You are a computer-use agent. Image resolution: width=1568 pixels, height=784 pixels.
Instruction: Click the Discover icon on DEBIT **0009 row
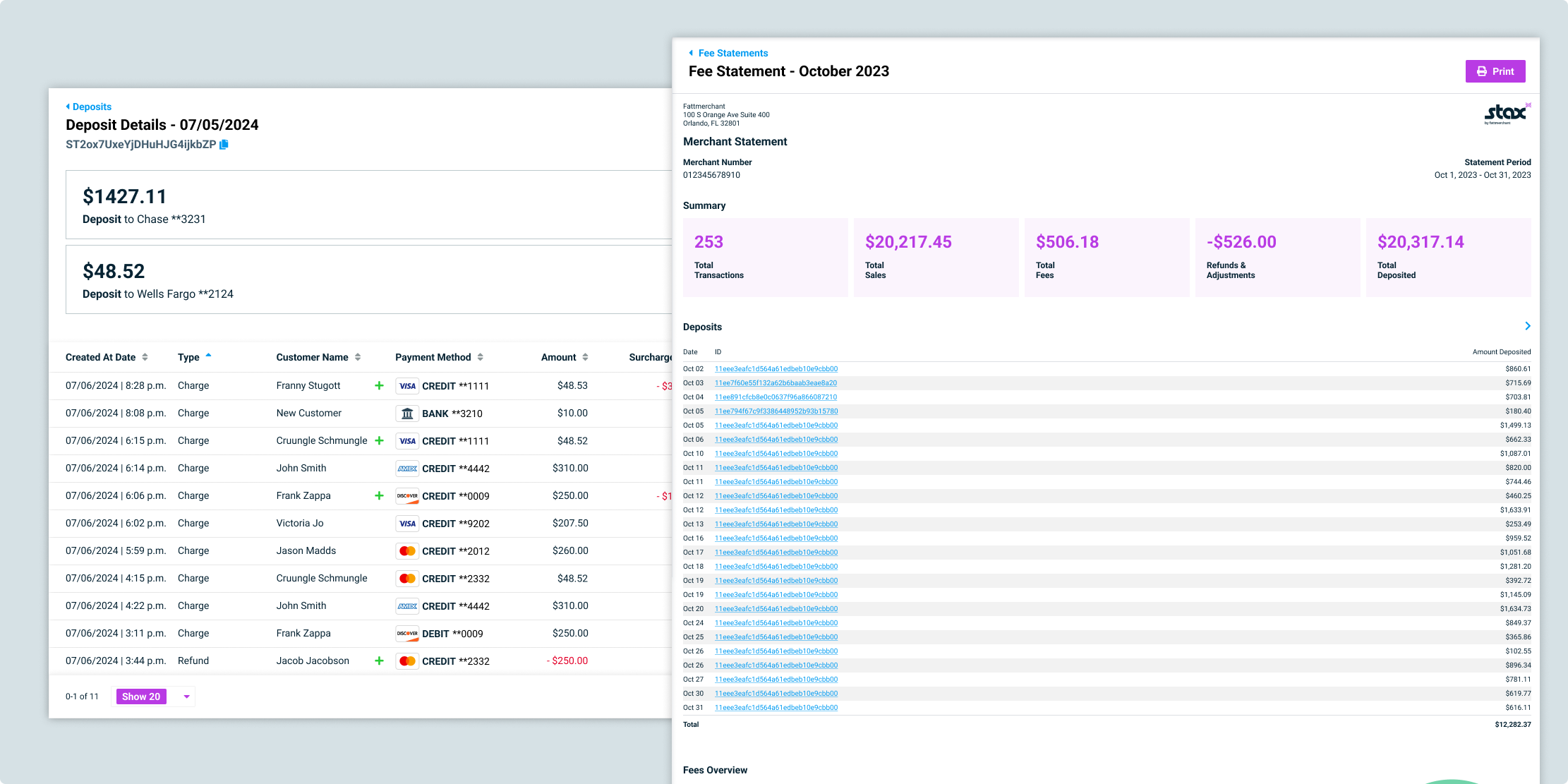[407, 634]
